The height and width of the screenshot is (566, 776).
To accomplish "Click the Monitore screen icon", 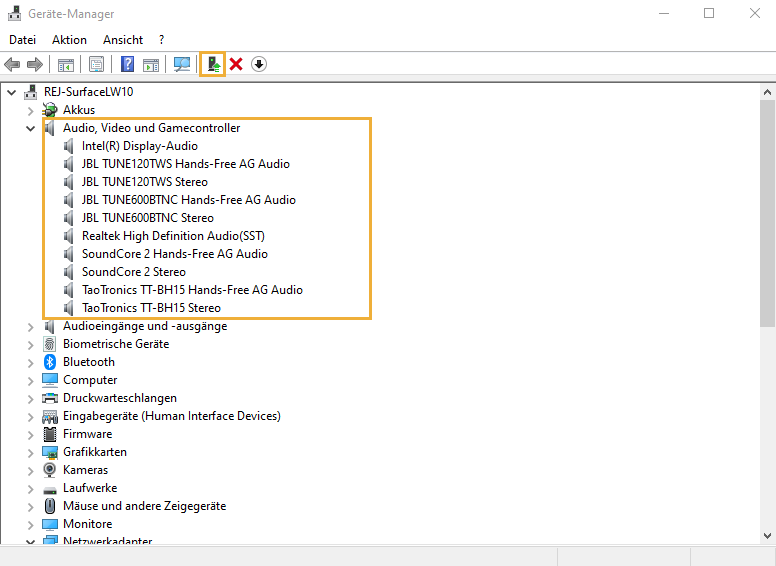I will pyautogui.click(x=50, y=524).
